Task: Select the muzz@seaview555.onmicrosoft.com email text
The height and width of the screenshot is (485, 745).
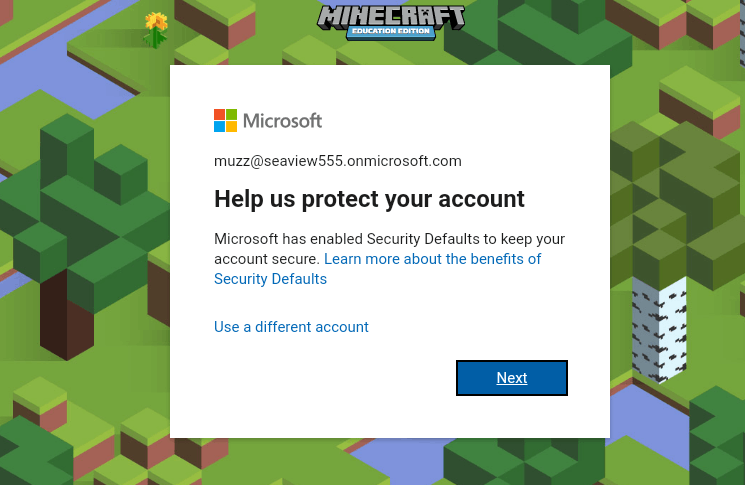Action: pos(338,161)
